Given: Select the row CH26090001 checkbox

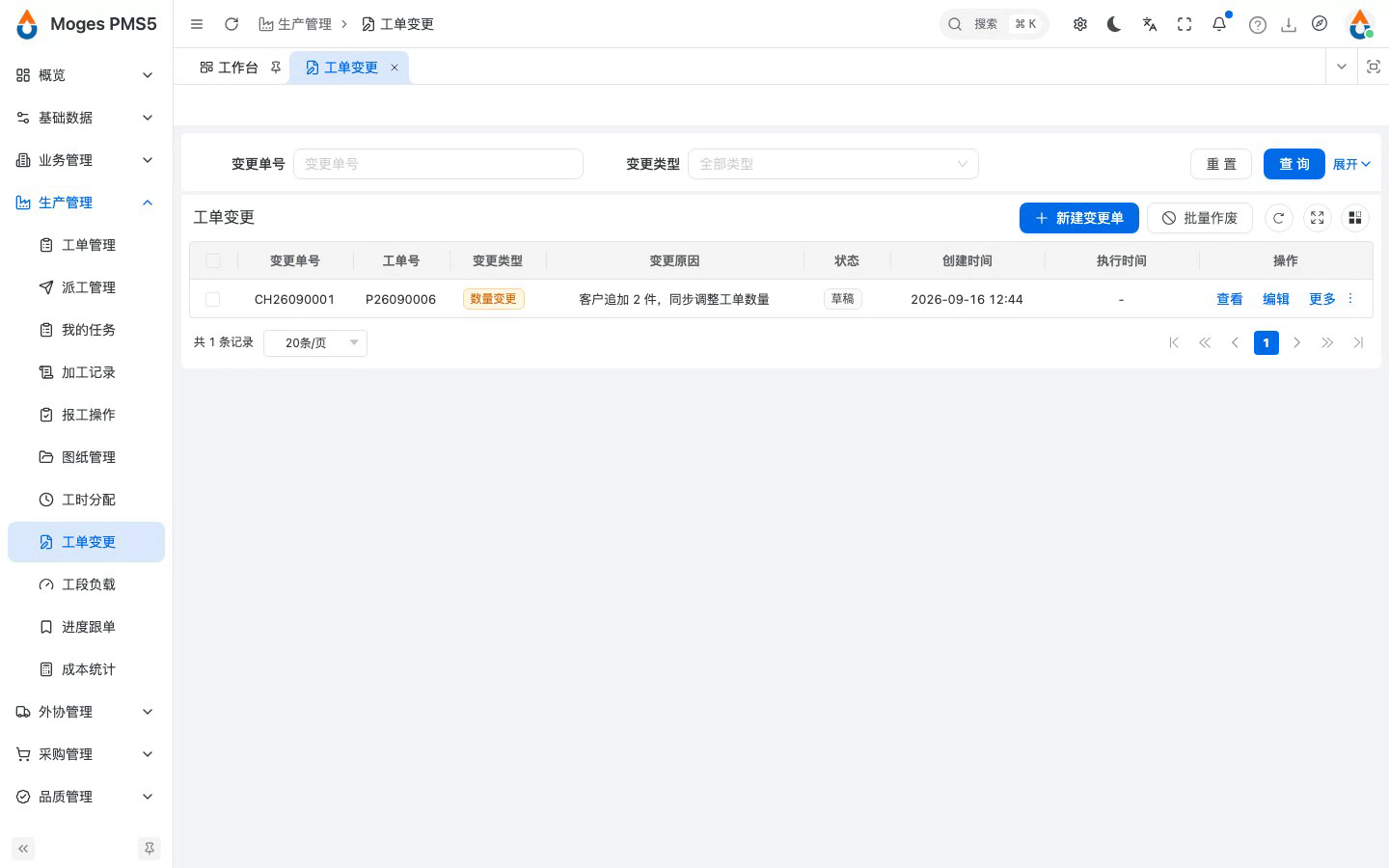Looking at the screenshot, I should 213,300.
